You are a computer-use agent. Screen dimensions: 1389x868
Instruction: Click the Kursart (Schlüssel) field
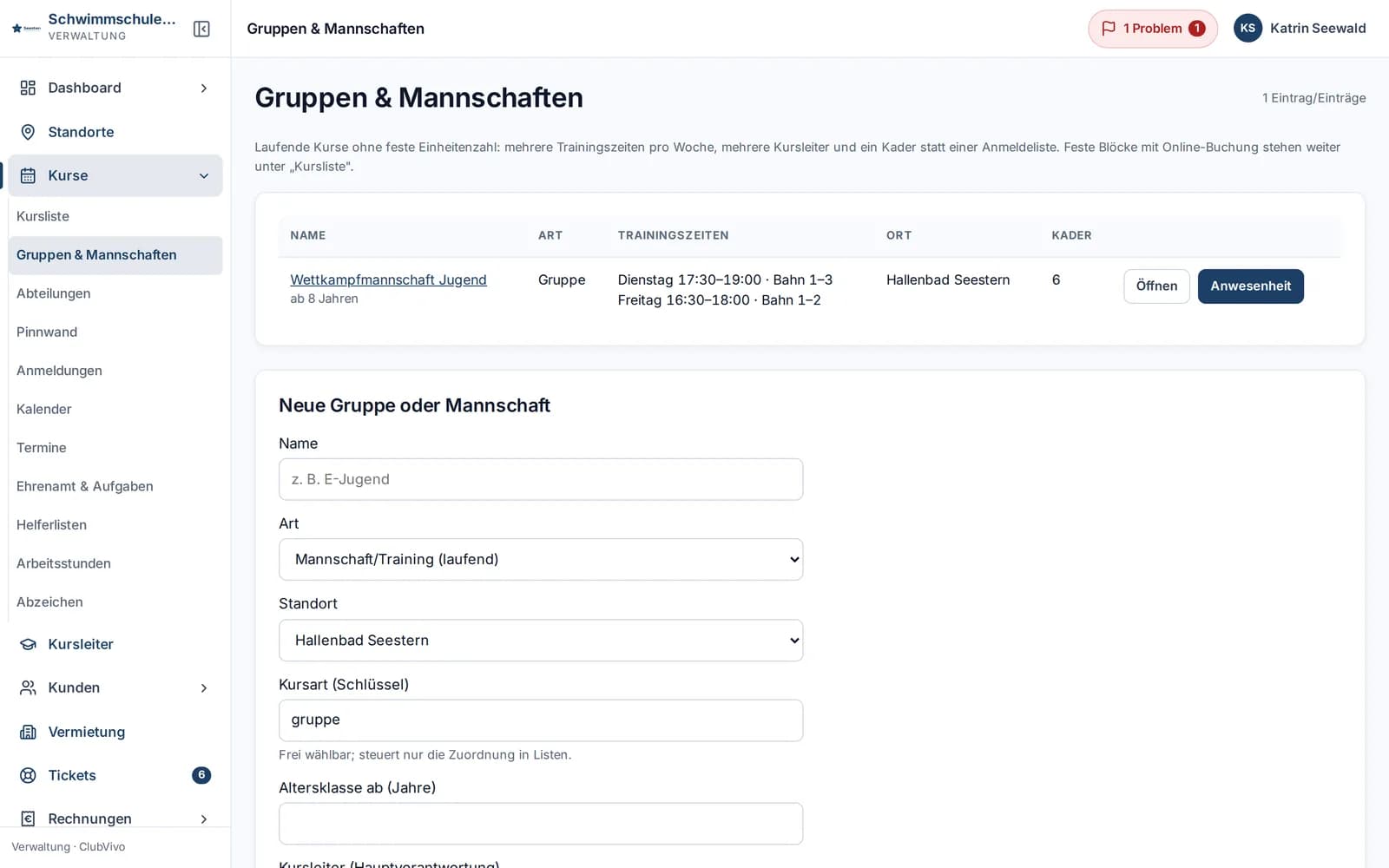pyautogui.click(x=541, y=720)
